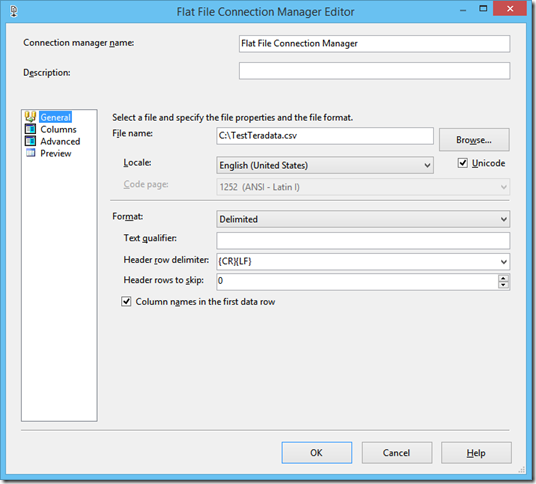Increase Header rows to skip with up arrow

tap(503, 278)
